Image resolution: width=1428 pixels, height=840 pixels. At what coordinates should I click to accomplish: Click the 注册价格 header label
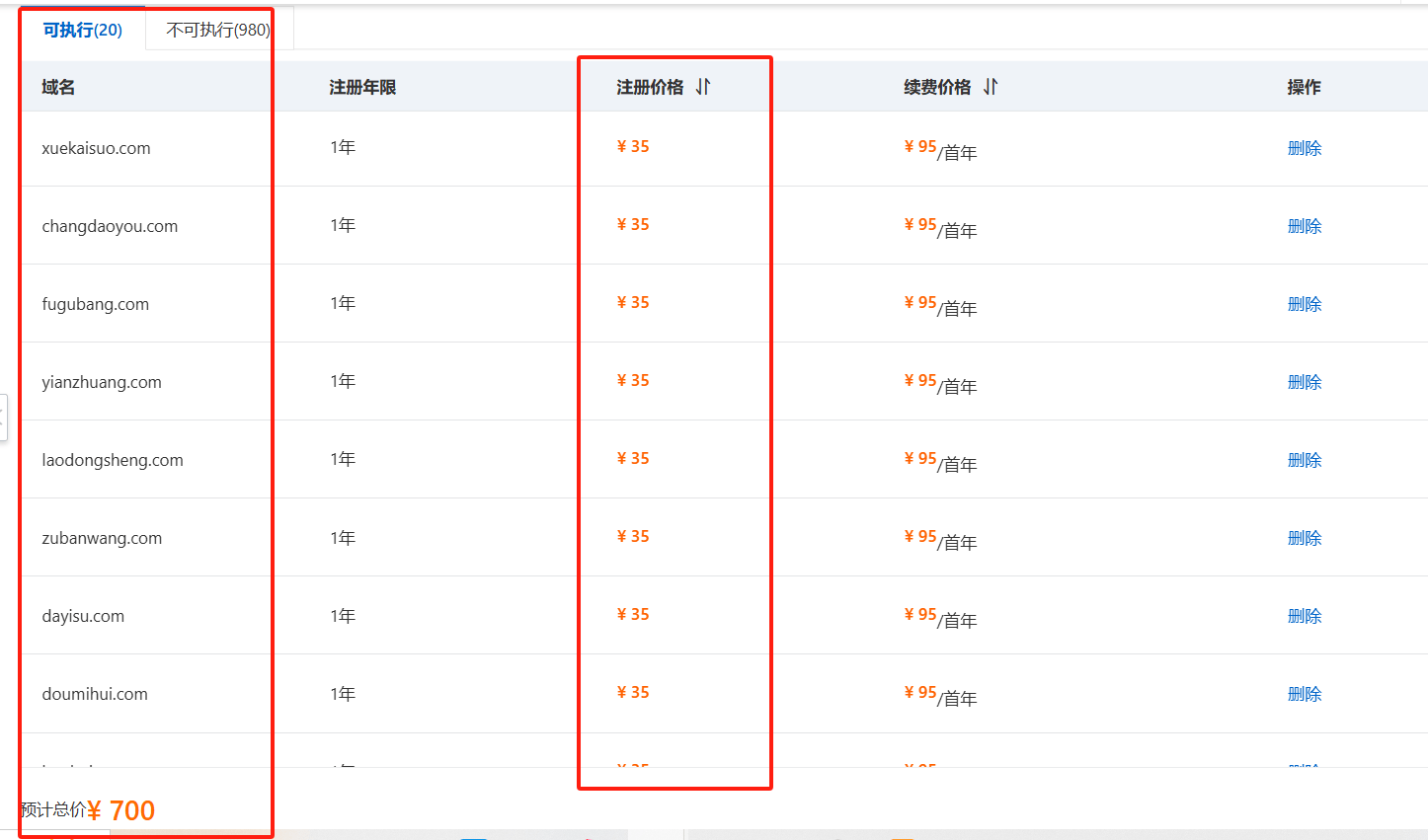point(650,87)
